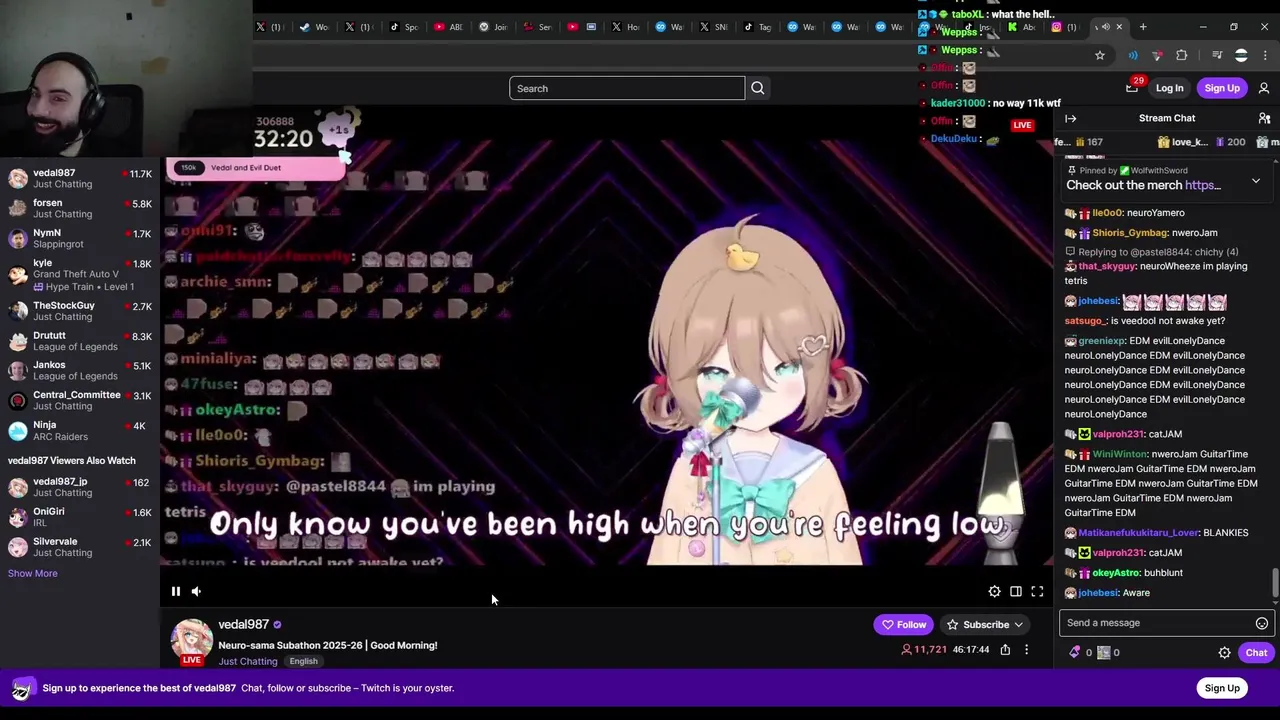Switch to the YouTube 'ABI' tab
The image size is (1280, 720).
point(448,27)
